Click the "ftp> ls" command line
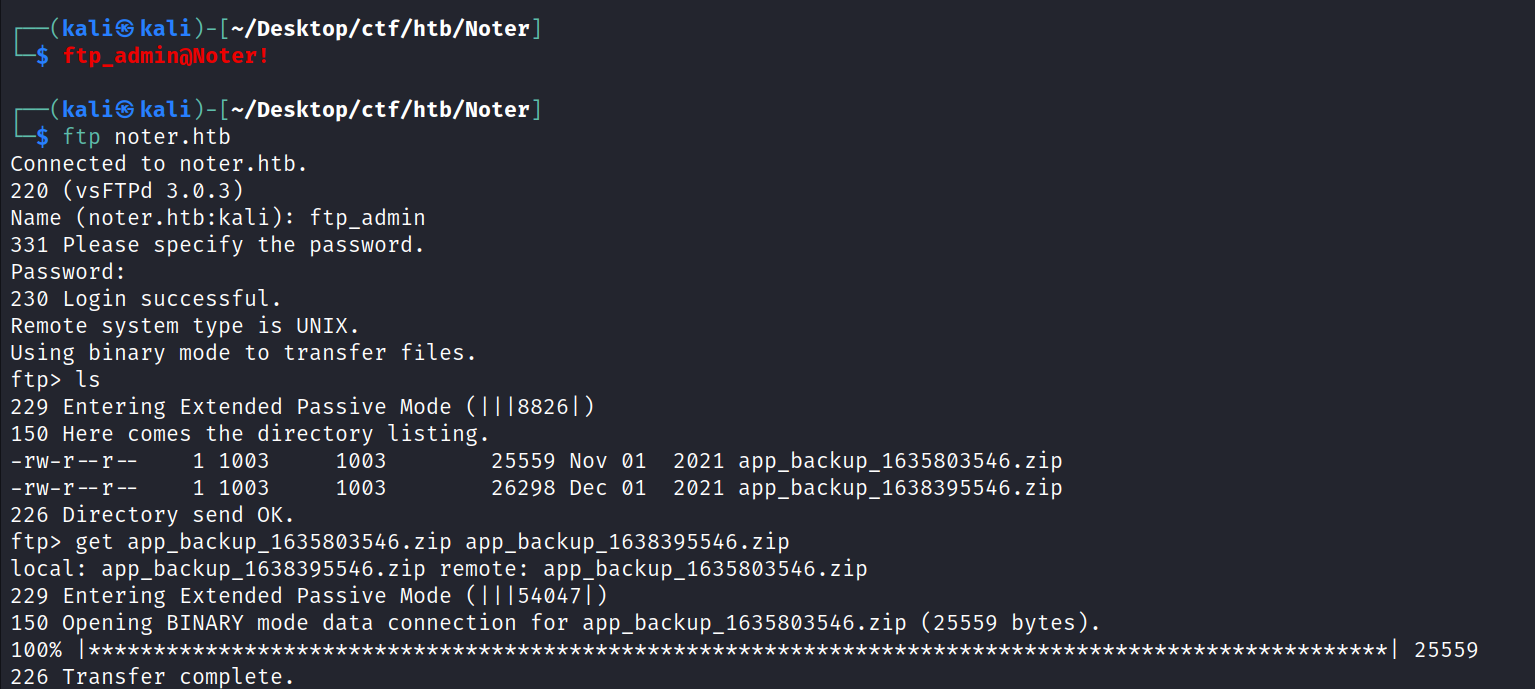Image resolution: width=1535 pixels, height=689 pixels. coord(56,380)
